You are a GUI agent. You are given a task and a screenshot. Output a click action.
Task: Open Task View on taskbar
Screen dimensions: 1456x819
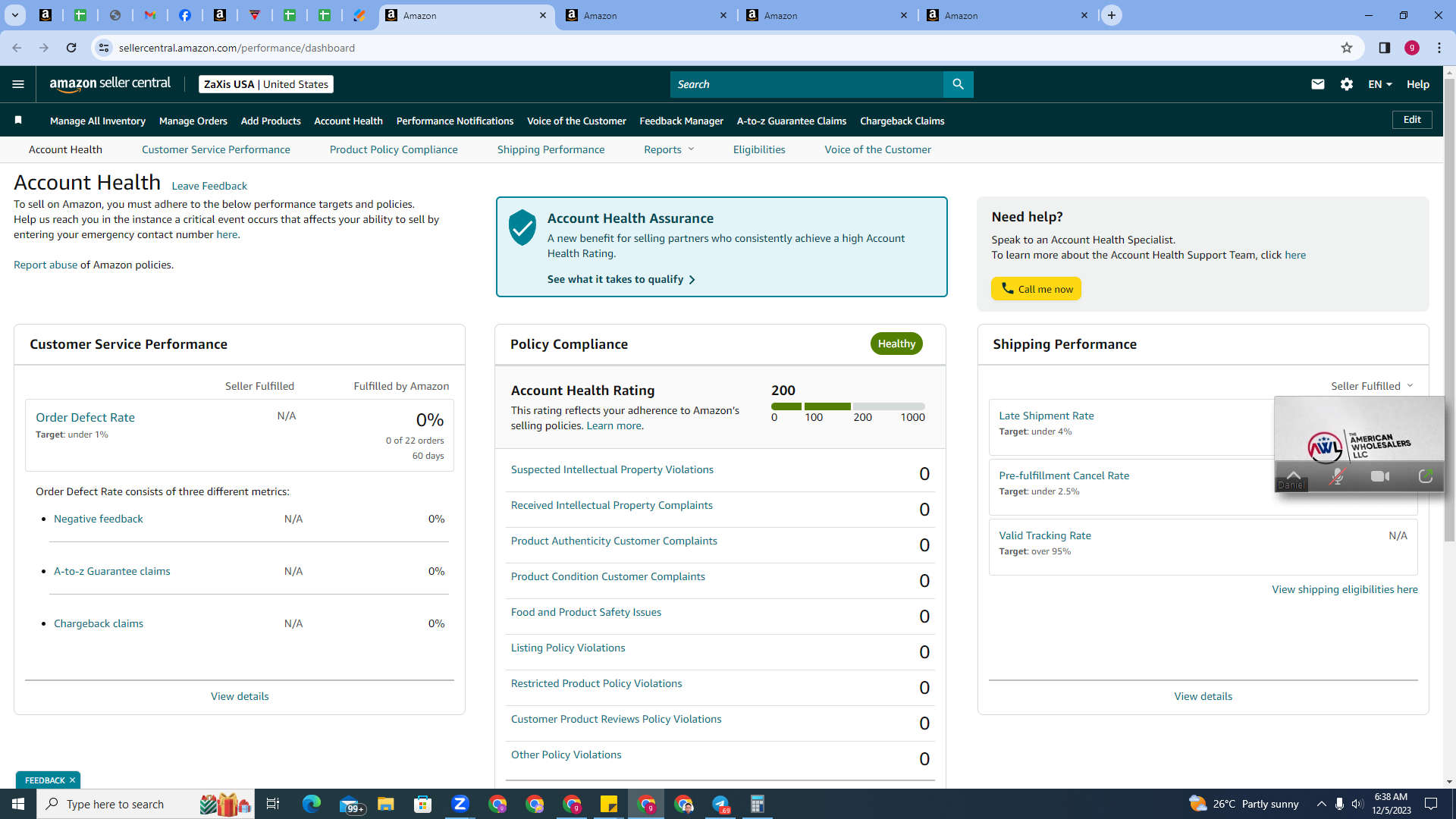[x=273, y=804]
